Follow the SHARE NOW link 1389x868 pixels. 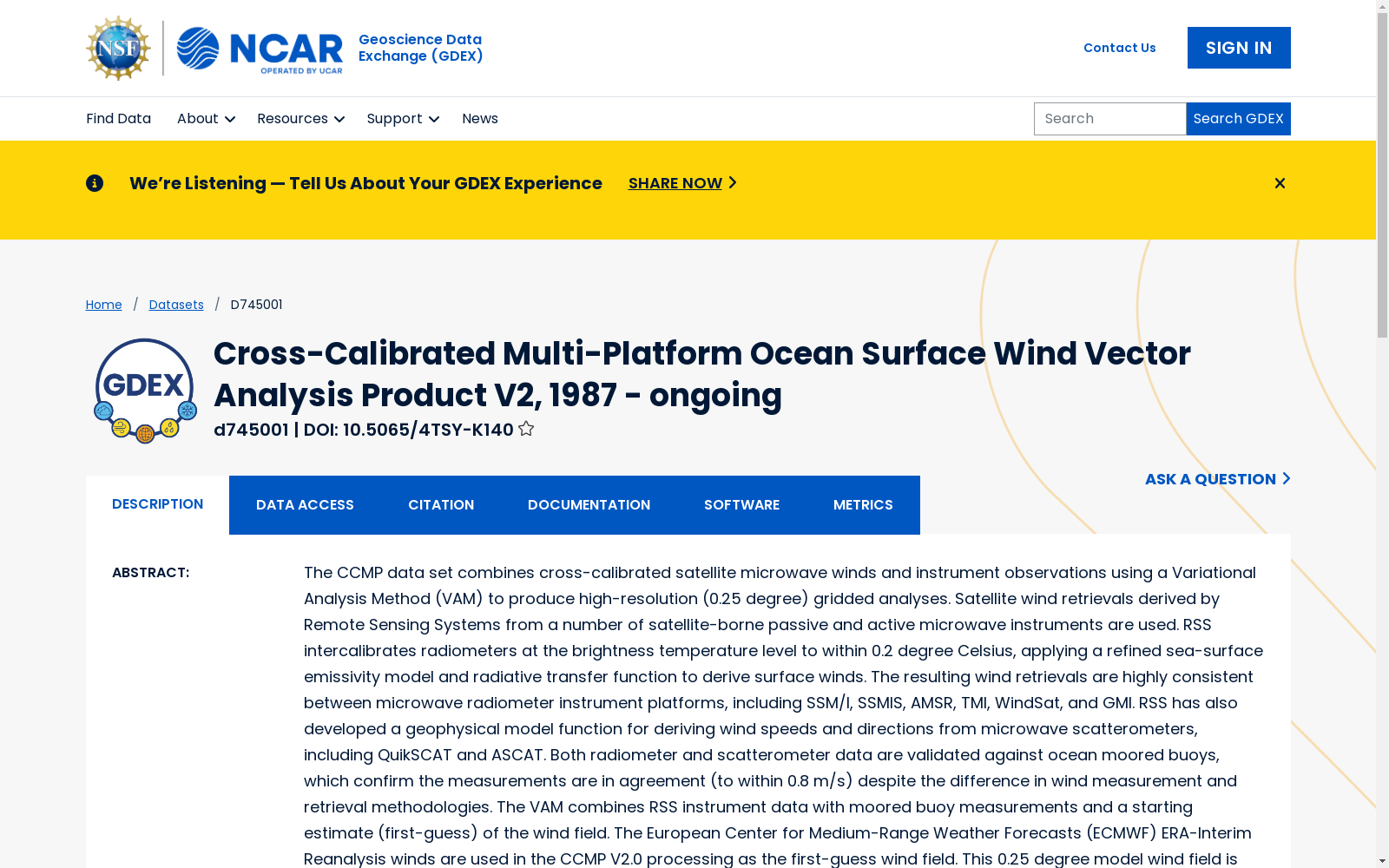682,183
